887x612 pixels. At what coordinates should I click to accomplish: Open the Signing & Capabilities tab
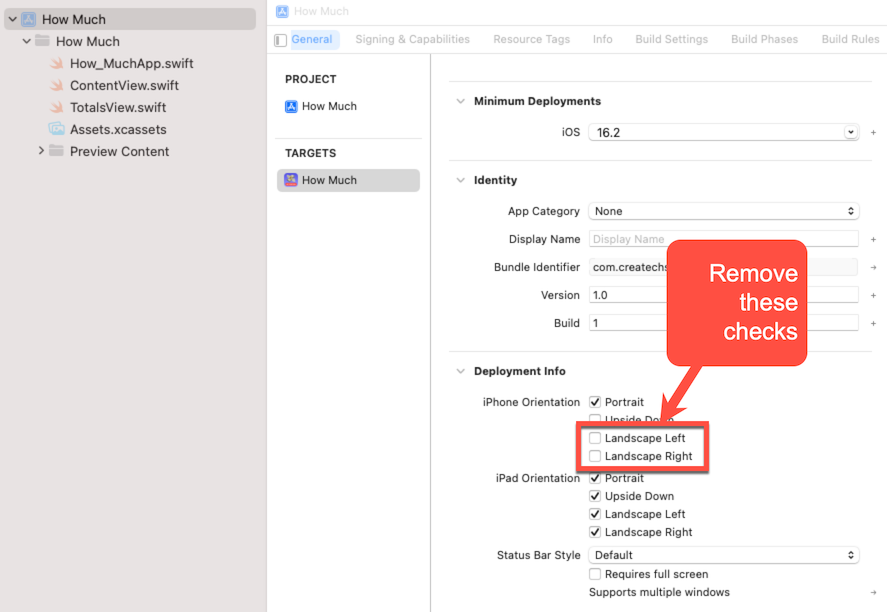click(x=412, y=40)
